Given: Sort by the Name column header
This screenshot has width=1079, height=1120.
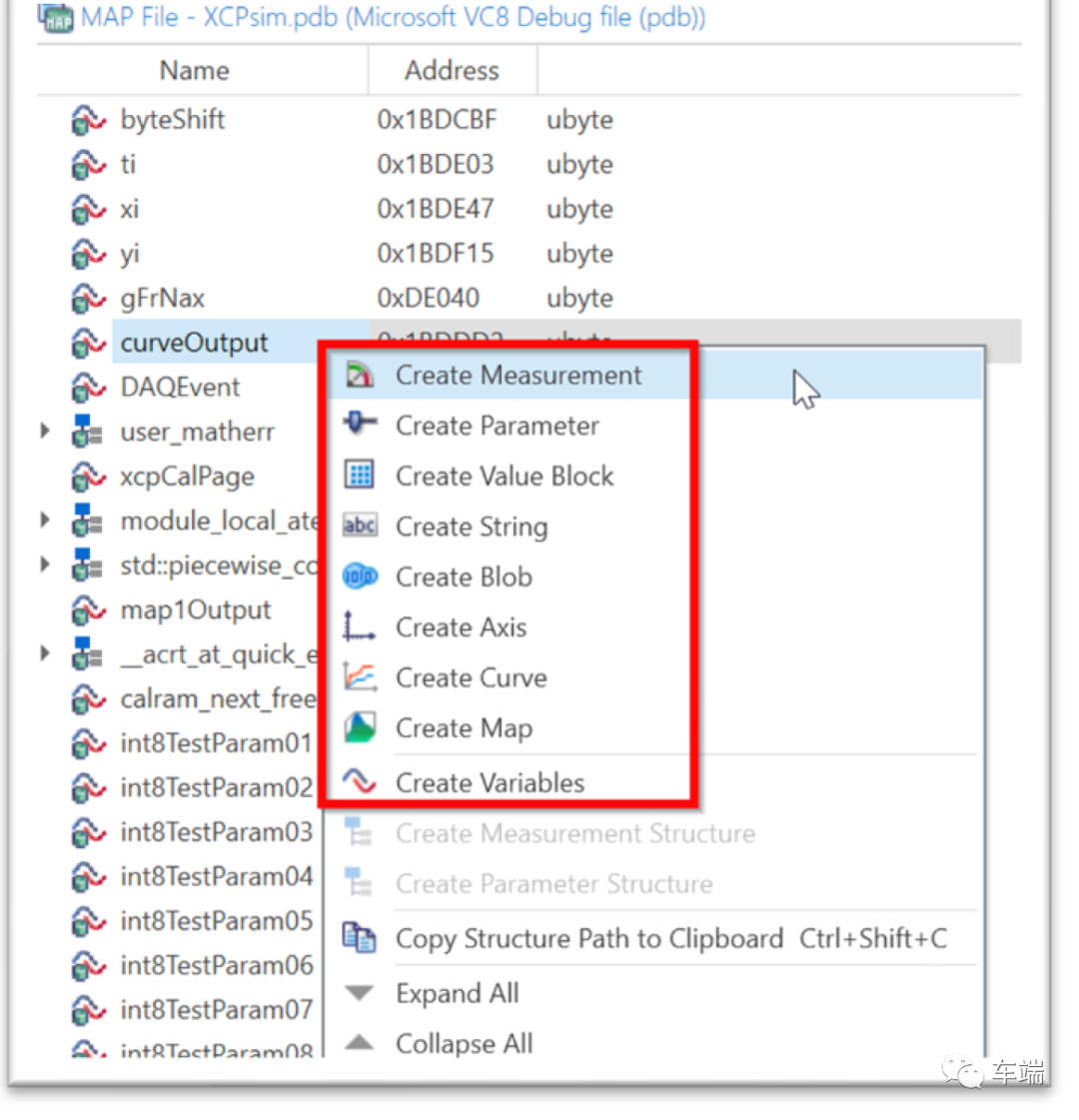Looking at the screenshot, I should [194, 71].
